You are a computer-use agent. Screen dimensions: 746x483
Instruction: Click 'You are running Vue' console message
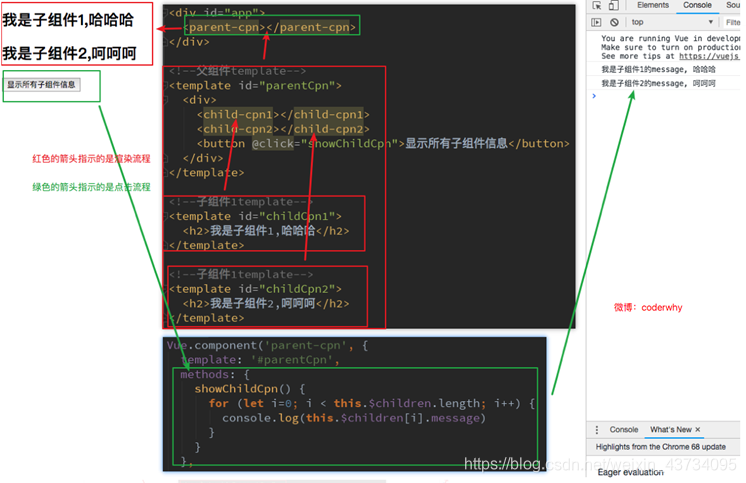pos(670,39)
